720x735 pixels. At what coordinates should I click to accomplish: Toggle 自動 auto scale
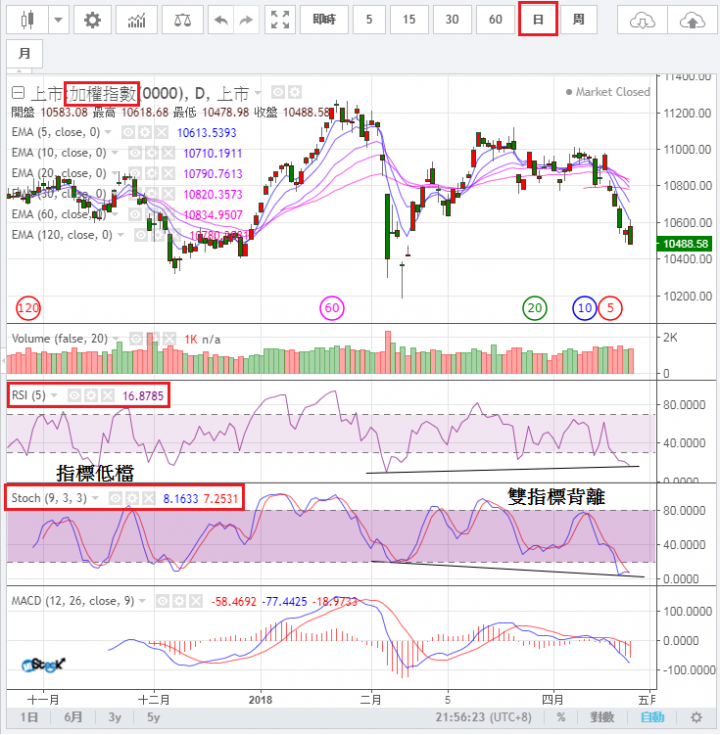(652, 717)
